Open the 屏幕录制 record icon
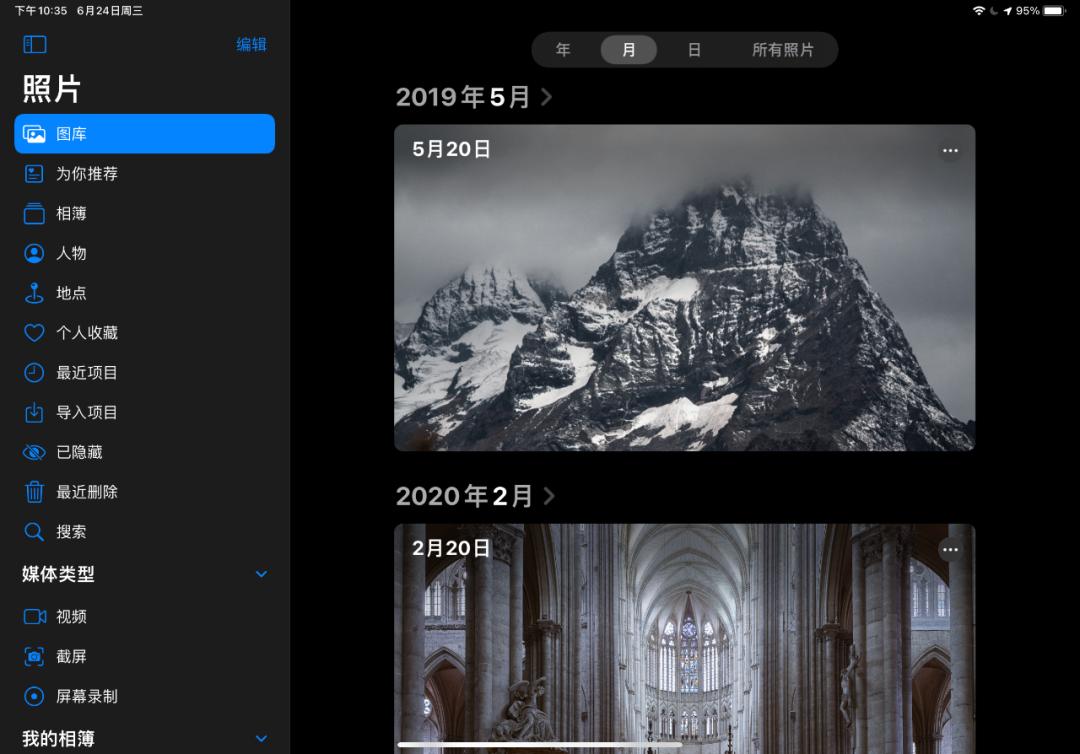This screenshot has height=754, width=1080. tap(34, 696)
